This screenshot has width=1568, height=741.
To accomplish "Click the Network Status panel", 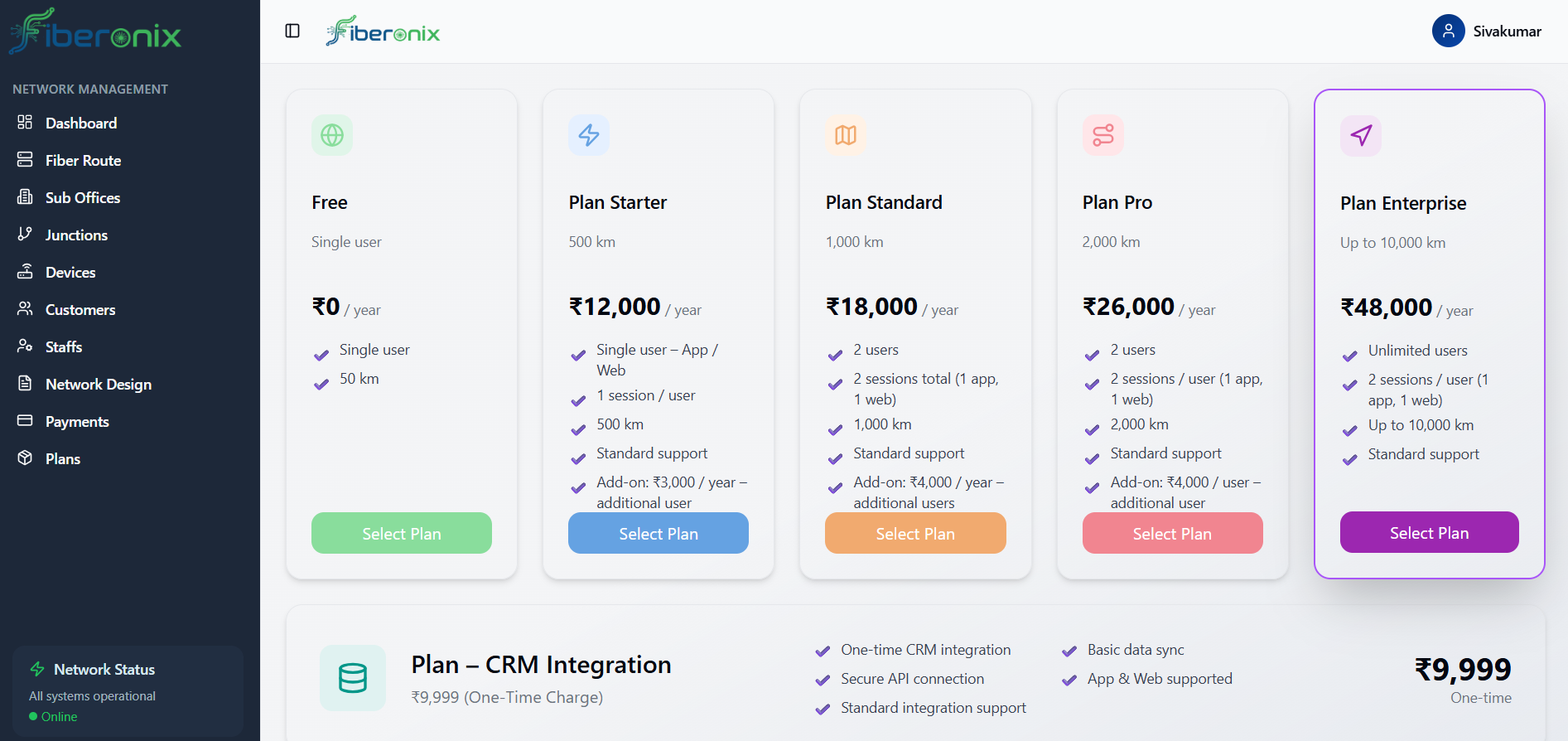I will click(128, 690).
